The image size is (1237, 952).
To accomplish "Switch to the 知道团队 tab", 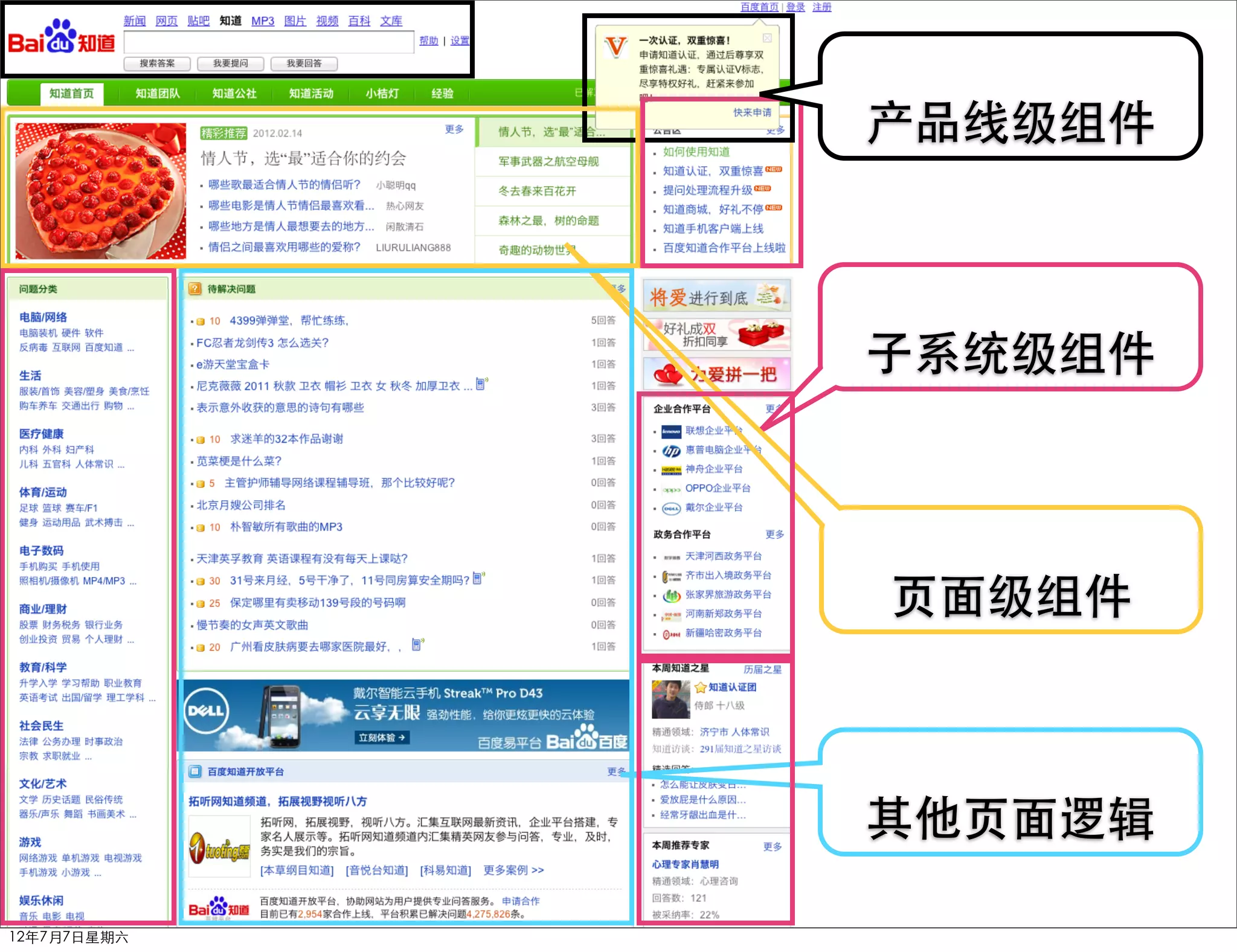I will click(x=158, y=93).
